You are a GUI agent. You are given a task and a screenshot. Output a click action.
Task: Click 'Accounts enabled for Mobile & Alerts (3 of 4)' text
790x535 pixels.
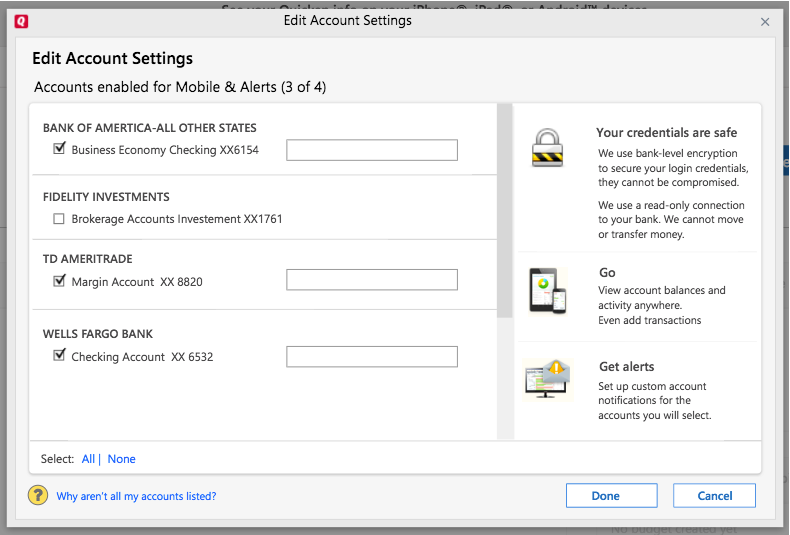[x=180, y=87]
